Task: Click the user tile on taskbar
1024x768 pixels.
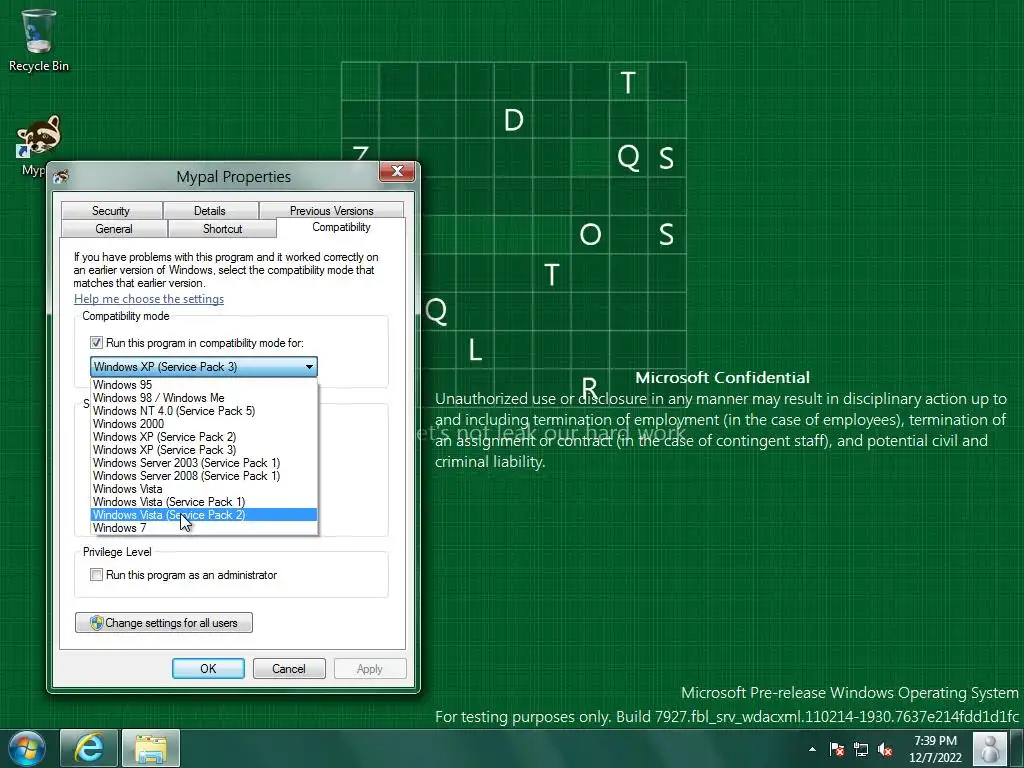Action: pos(989,748)
